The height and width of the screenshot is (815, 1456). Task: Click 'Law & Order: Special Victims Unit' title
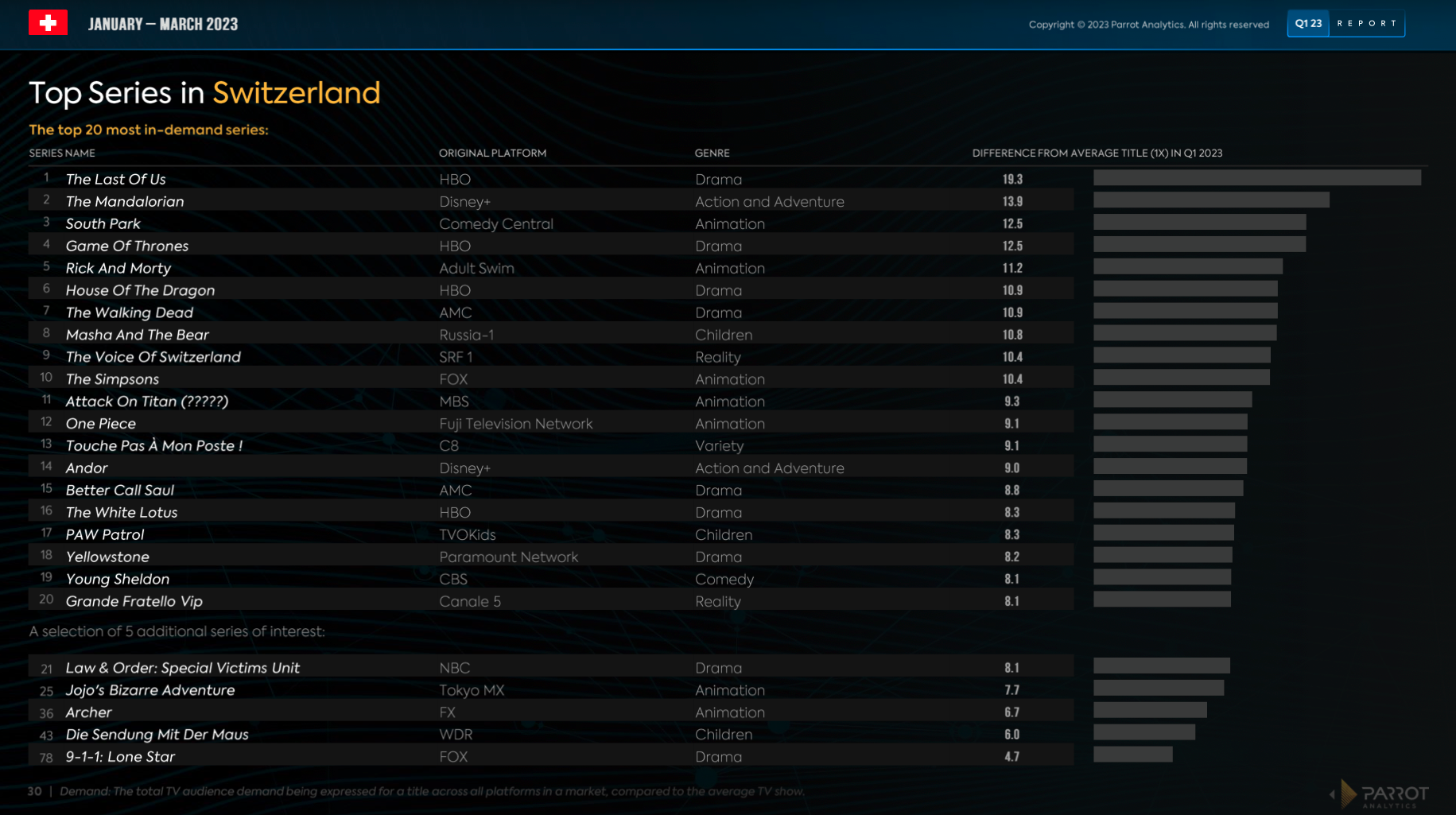[182, 668]
